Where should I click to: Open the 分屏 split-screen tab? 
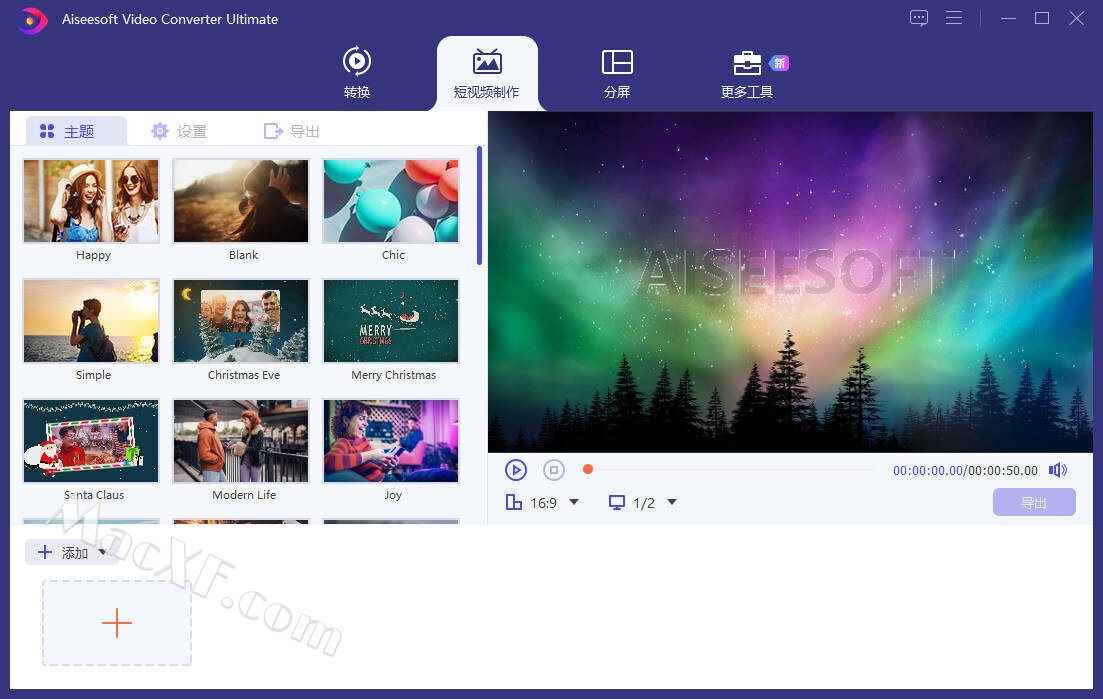click(617, 72)
